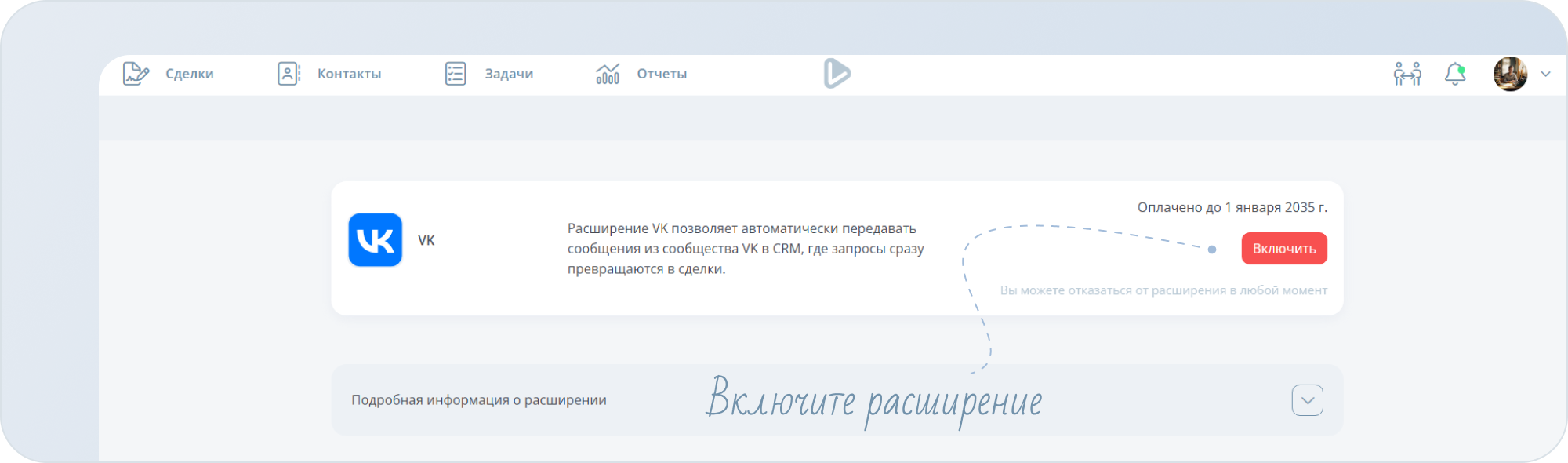1568x463 pixels.
Task: Click the 'Вы можете отказаться' notice text
Action: pyautogui.click(x=1163, y=290)
